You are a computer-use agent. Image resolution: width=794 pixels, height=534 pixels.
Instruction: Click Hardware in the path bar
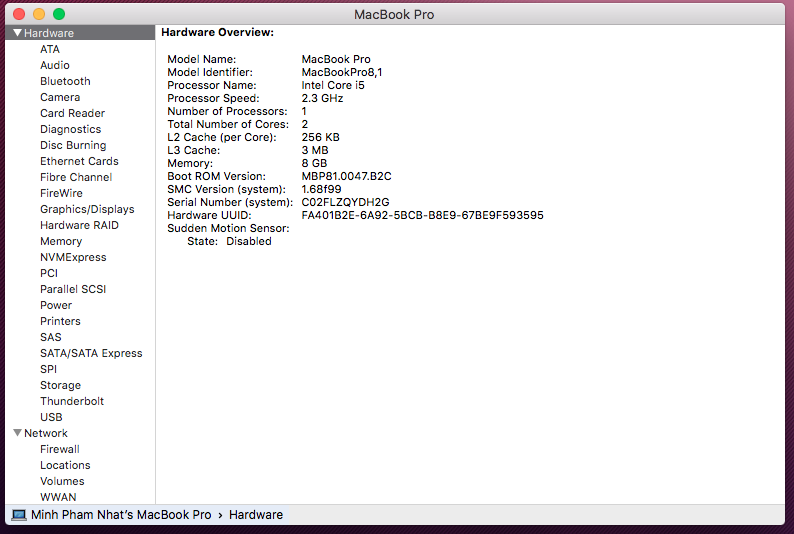coord(256,515)
